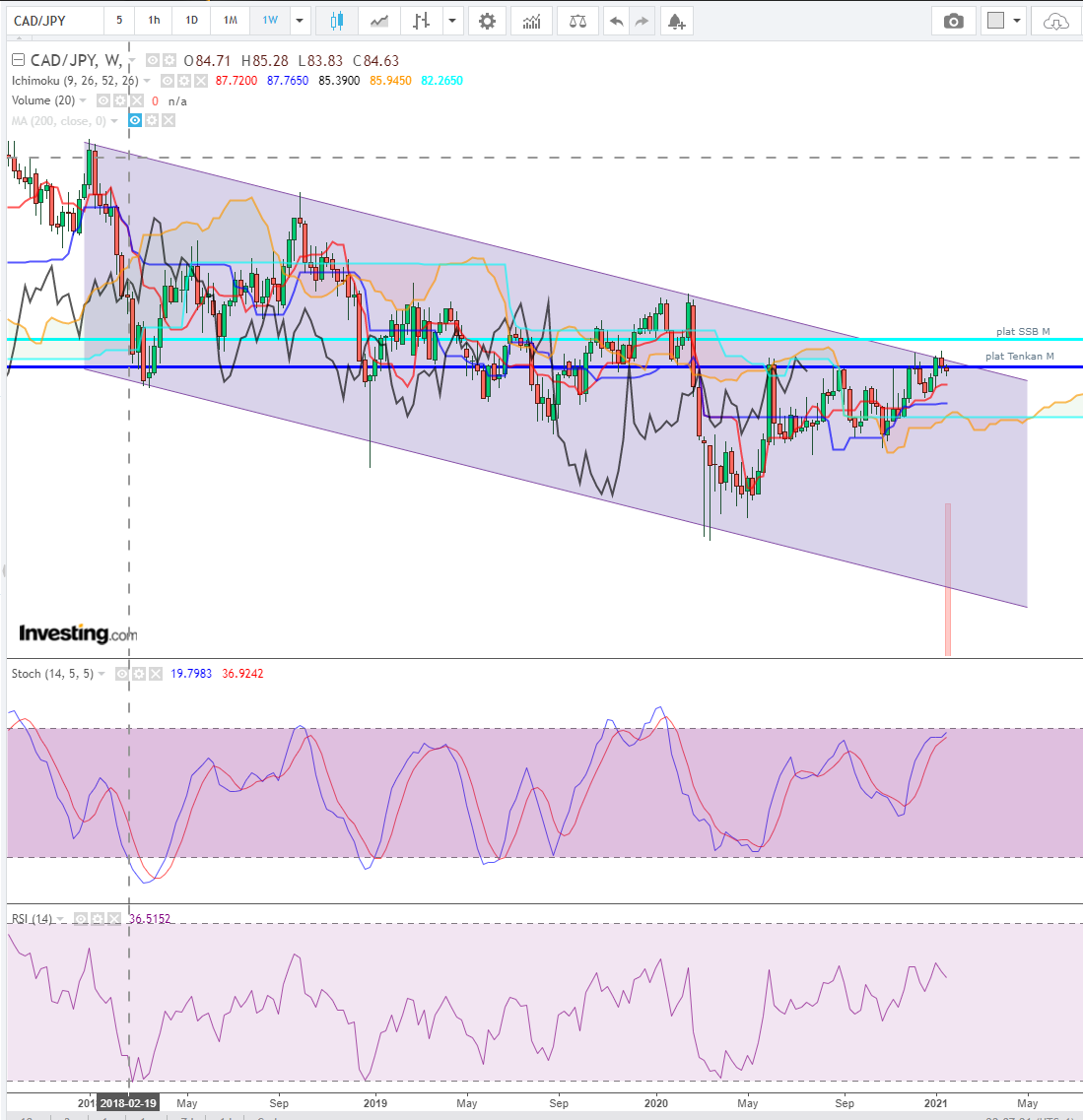Switch to the area chart style icon
Viewport: 1083px width, 1120px height.
[378, 21]
